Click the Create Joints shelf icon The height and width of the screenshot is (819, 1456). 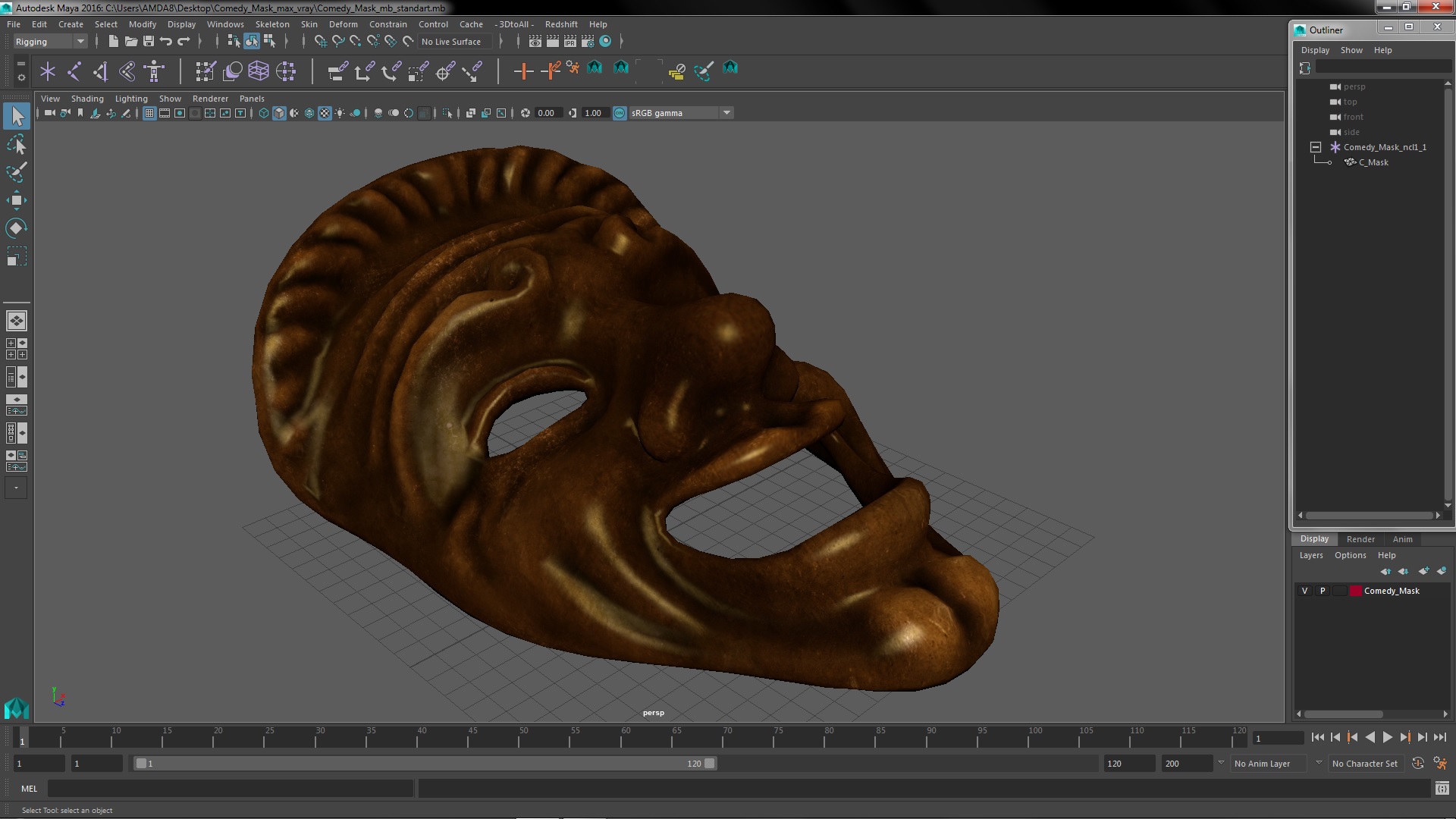[x=74, y=71]
